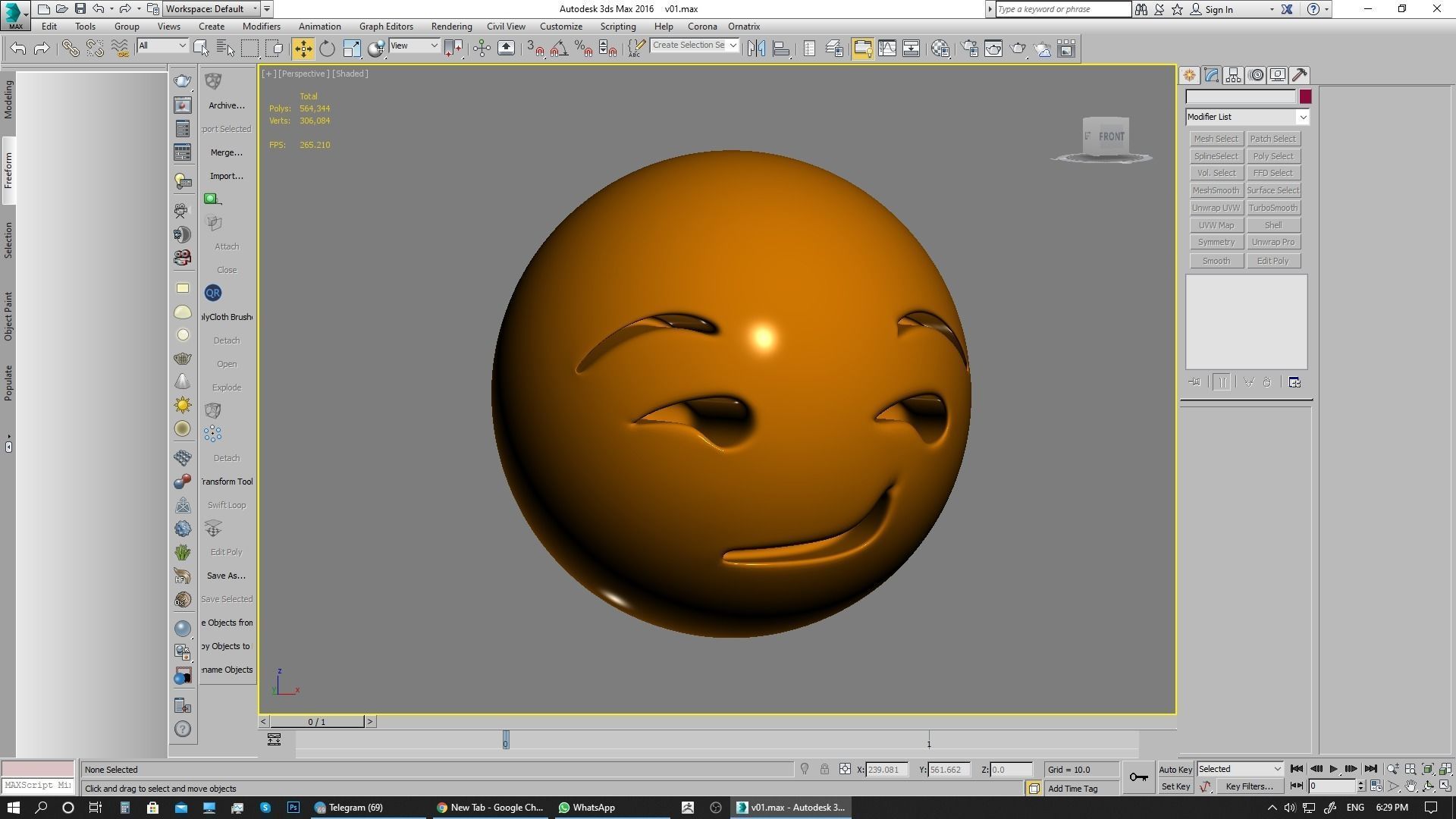Expand the Sign In dropdown arrow
The image size is (1456, 819).
tap(1272, 9)
